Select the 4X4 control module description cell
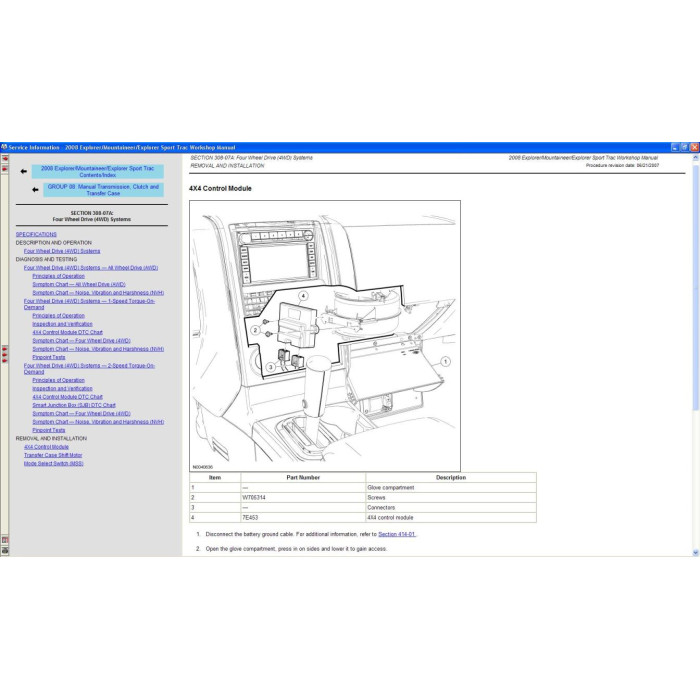This screenshot has width=700, height=700. 451,518
